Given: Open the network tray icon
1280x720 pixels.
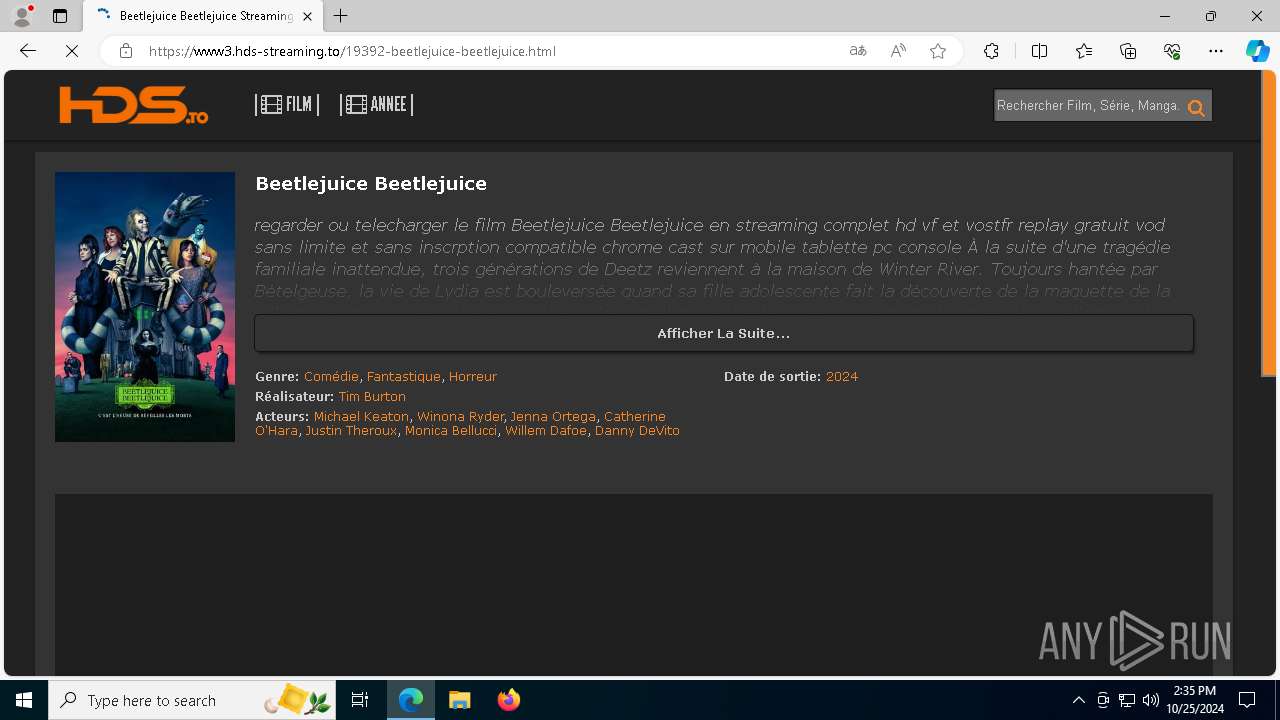Looking at the screenshot, I should tap(1127, 700).
